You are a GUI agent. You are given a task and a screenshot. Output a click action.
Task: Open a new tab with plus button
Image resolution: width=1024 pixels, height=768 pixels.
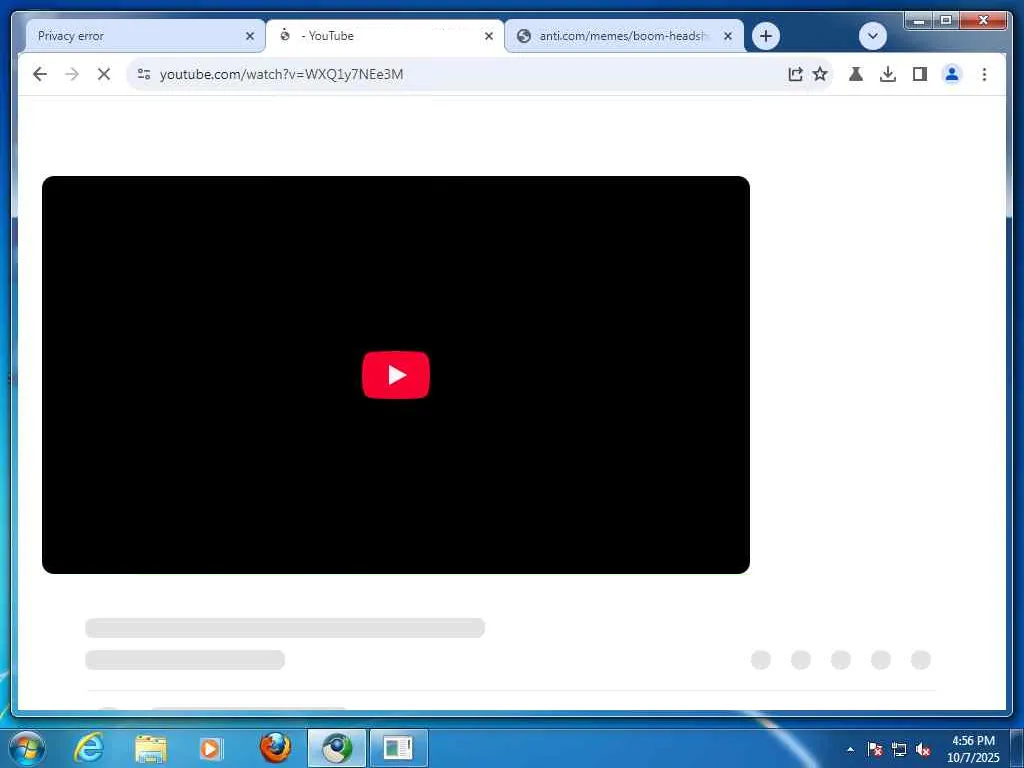click(x=766, y=36)
